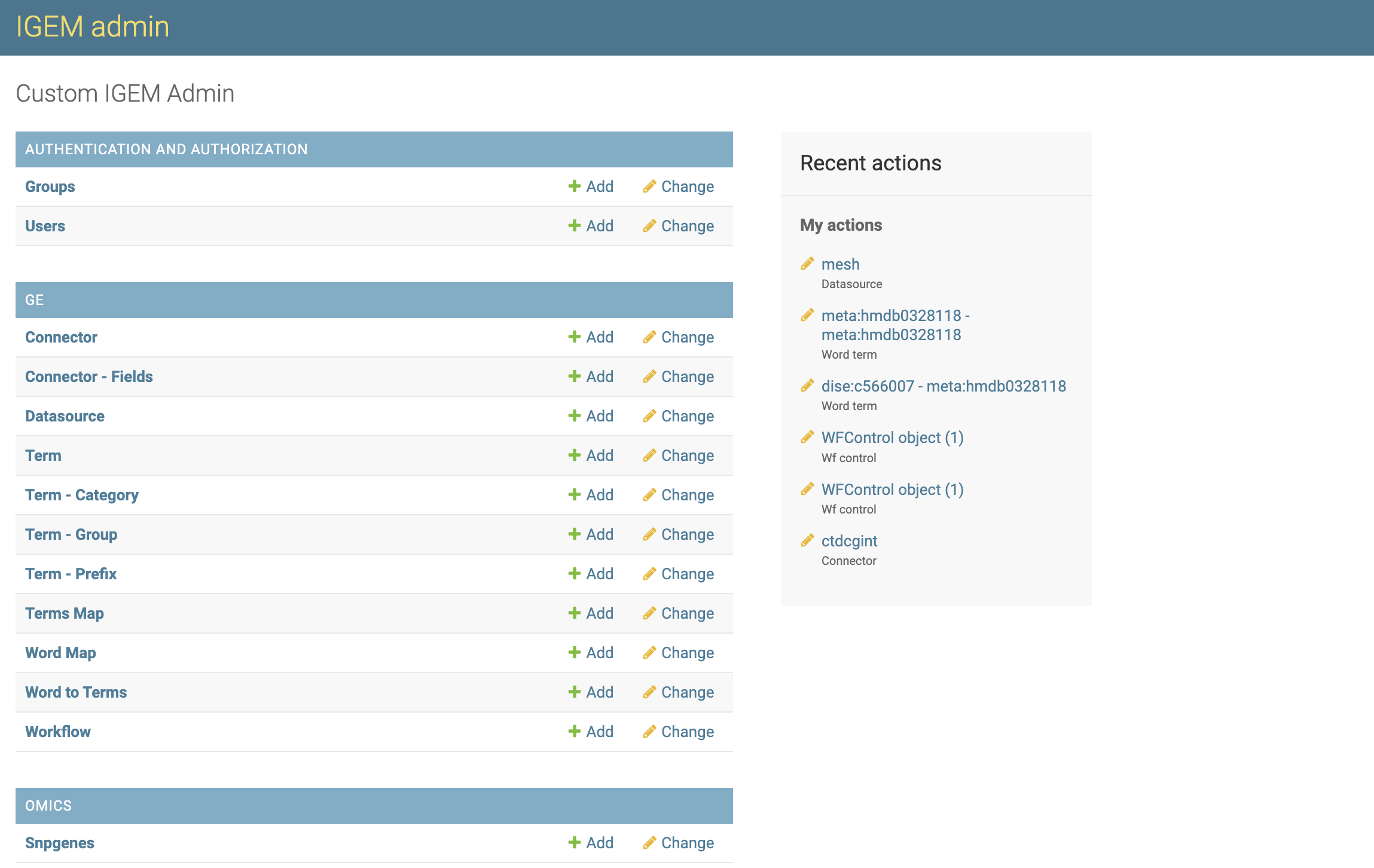1374x868 pixels.
Task: Open the GE app section header
Action: pyautogui.click(x=34, y=300)
